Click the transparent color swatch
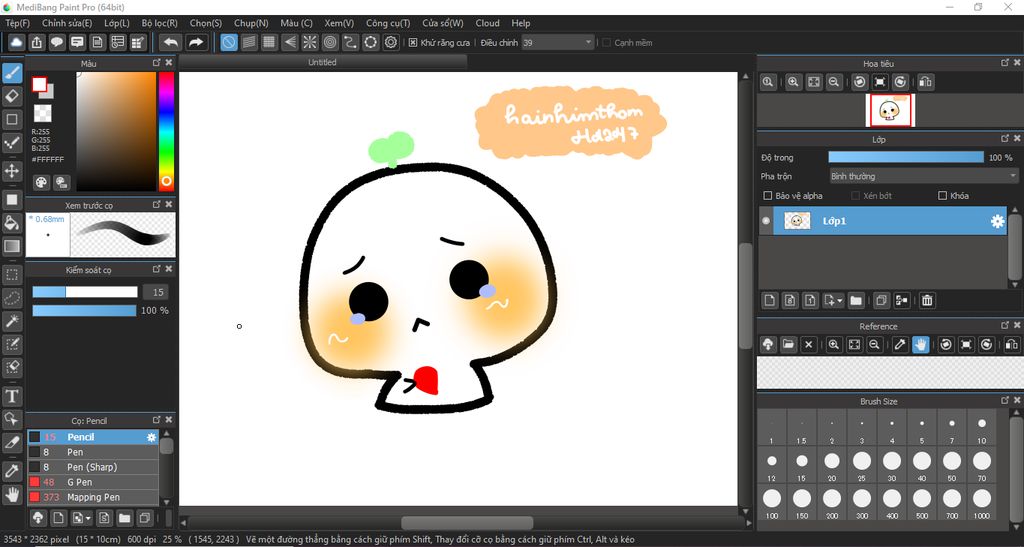 point(42,114)
